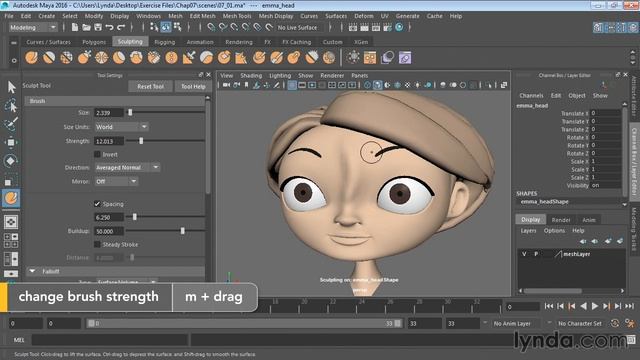Viewport: 640px width, 360px height.
Task: Go to start of playback range
Action: (x=549, y=306)
